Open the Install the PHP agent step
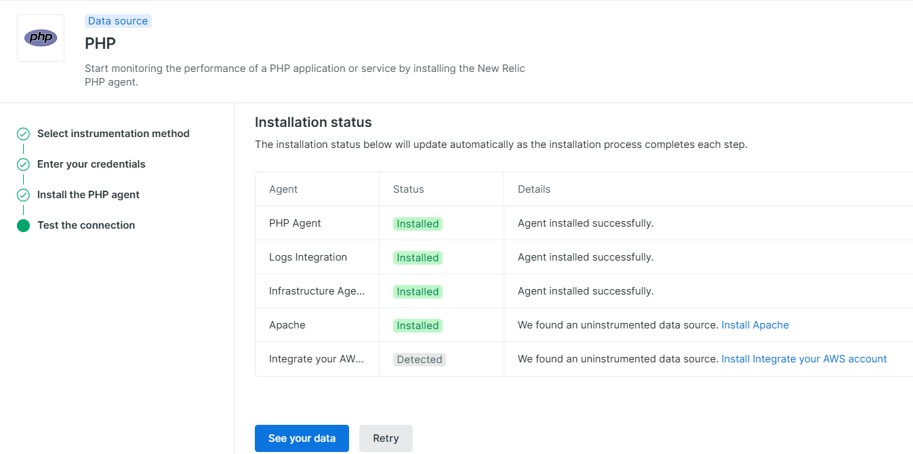The height and width of the screenshot is (454, 913). [88, 195]
